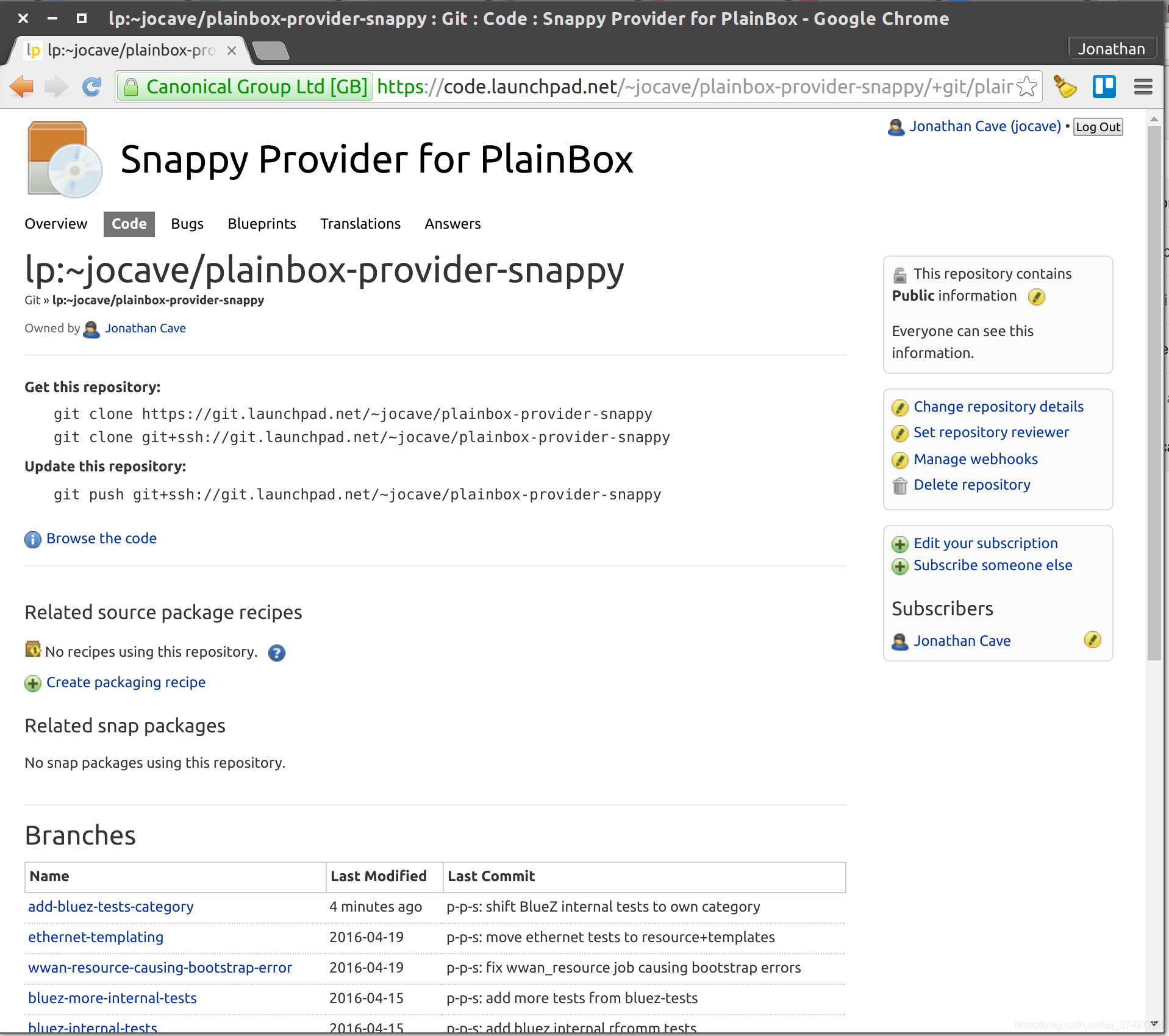Click pencil icon beside Manage webhooks
Image resolution: width=1169 pixels, height=1036 pixels.
[x=900, y=460]
